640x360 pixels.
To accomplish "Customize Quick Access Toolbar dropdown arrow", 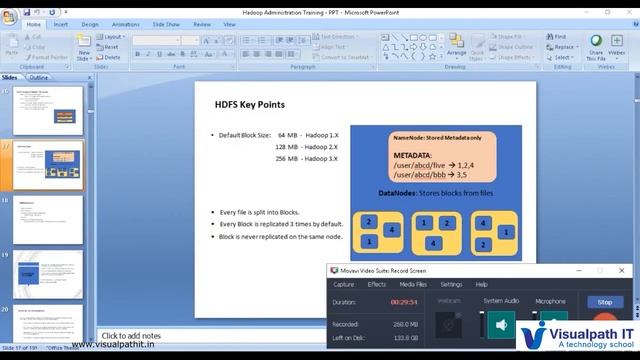I will click(x=66, y=13).
